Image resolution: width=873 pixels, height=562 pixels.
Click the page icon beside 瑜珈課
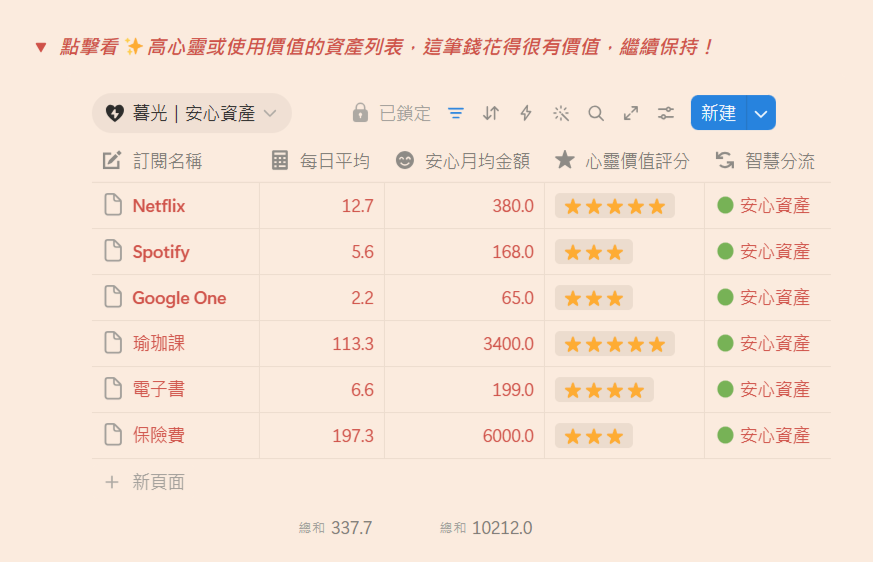113,343
